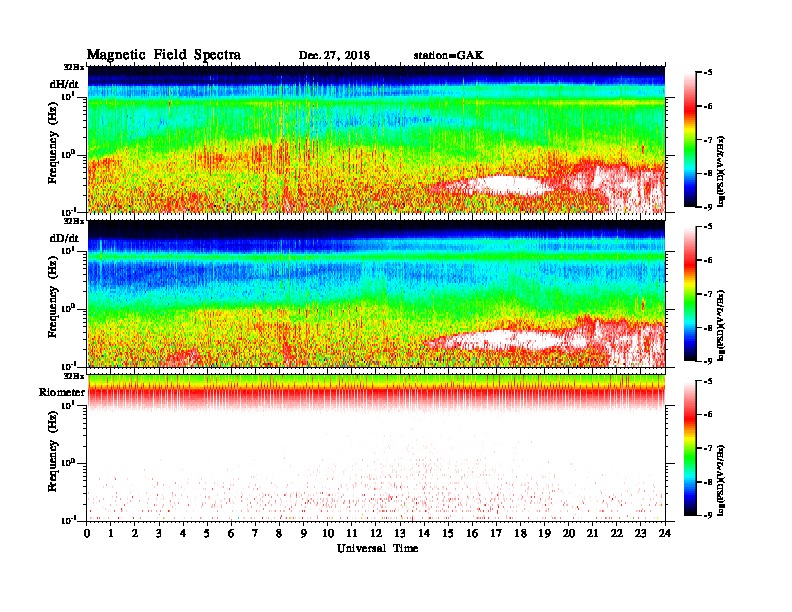Click hour 7 on the time axis
The width and height of the screenshot is (792, 612).
tap(255, 534)
